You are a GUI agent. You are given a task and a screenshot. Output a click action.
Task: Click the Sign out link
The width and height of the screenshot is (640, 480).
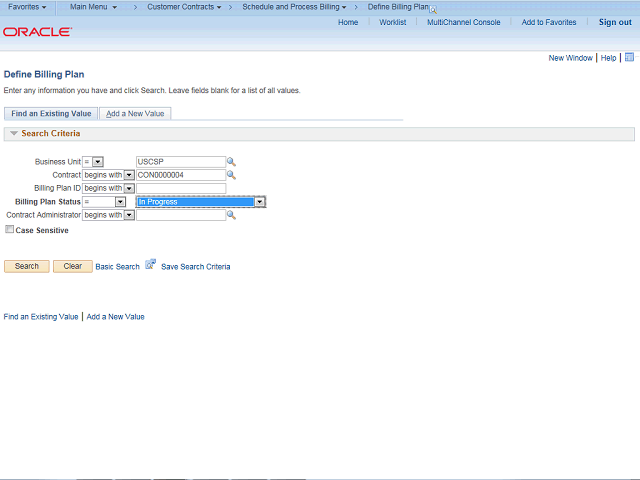point(615,22)
